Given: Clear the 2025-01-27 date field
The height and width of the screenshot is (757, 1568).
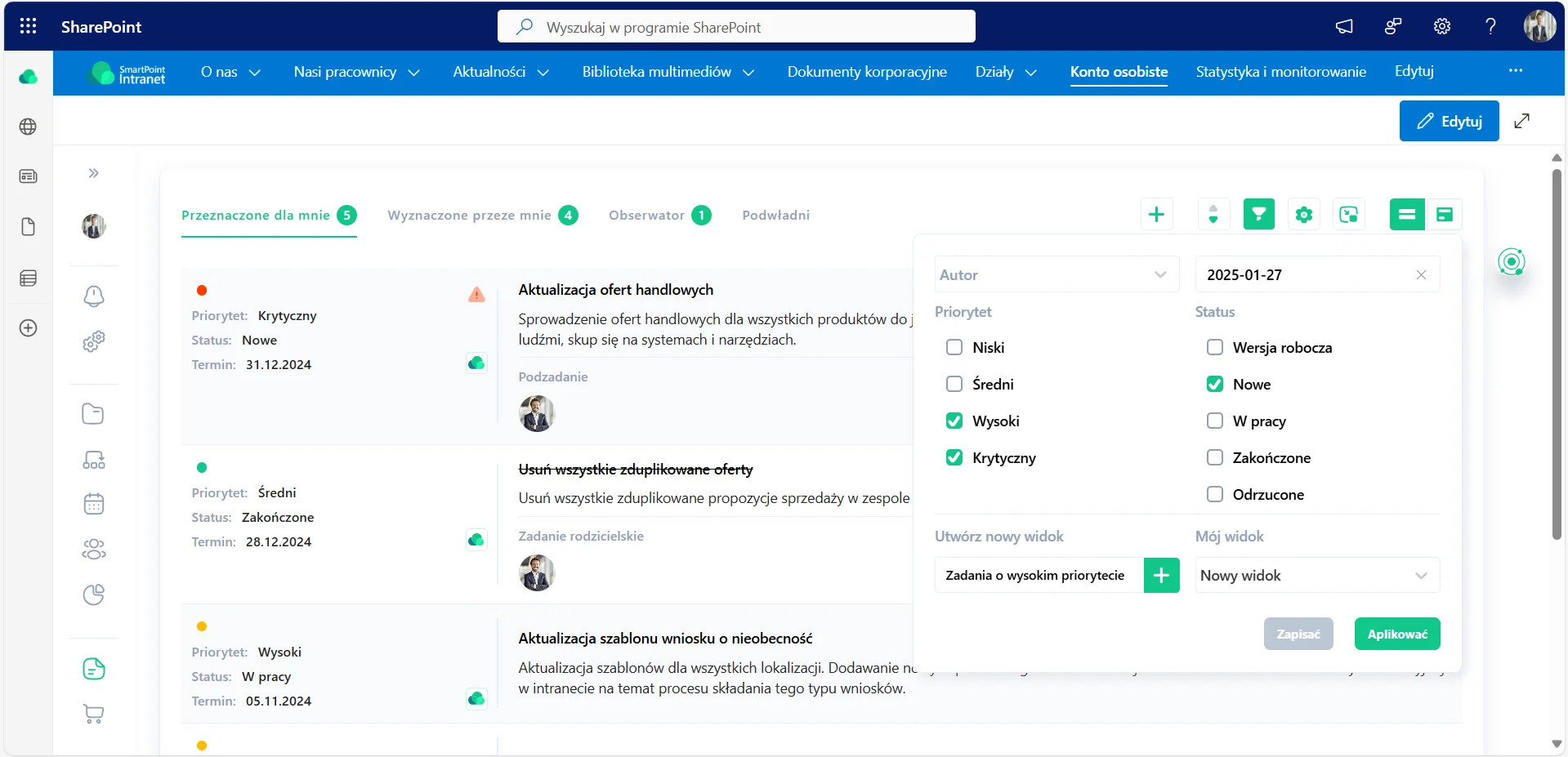Looking at the screenshot, I should pyautogui.click(x=1421, y=275).
